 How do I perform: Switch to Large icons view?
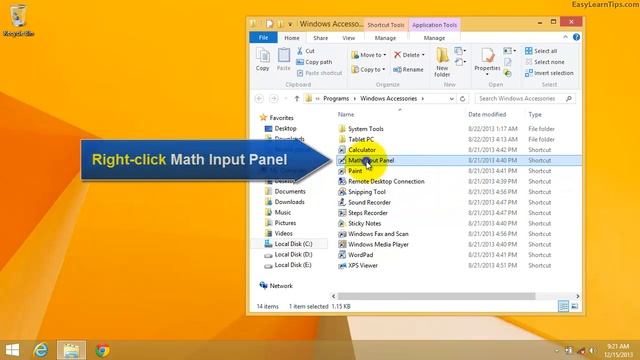(575, 306)
